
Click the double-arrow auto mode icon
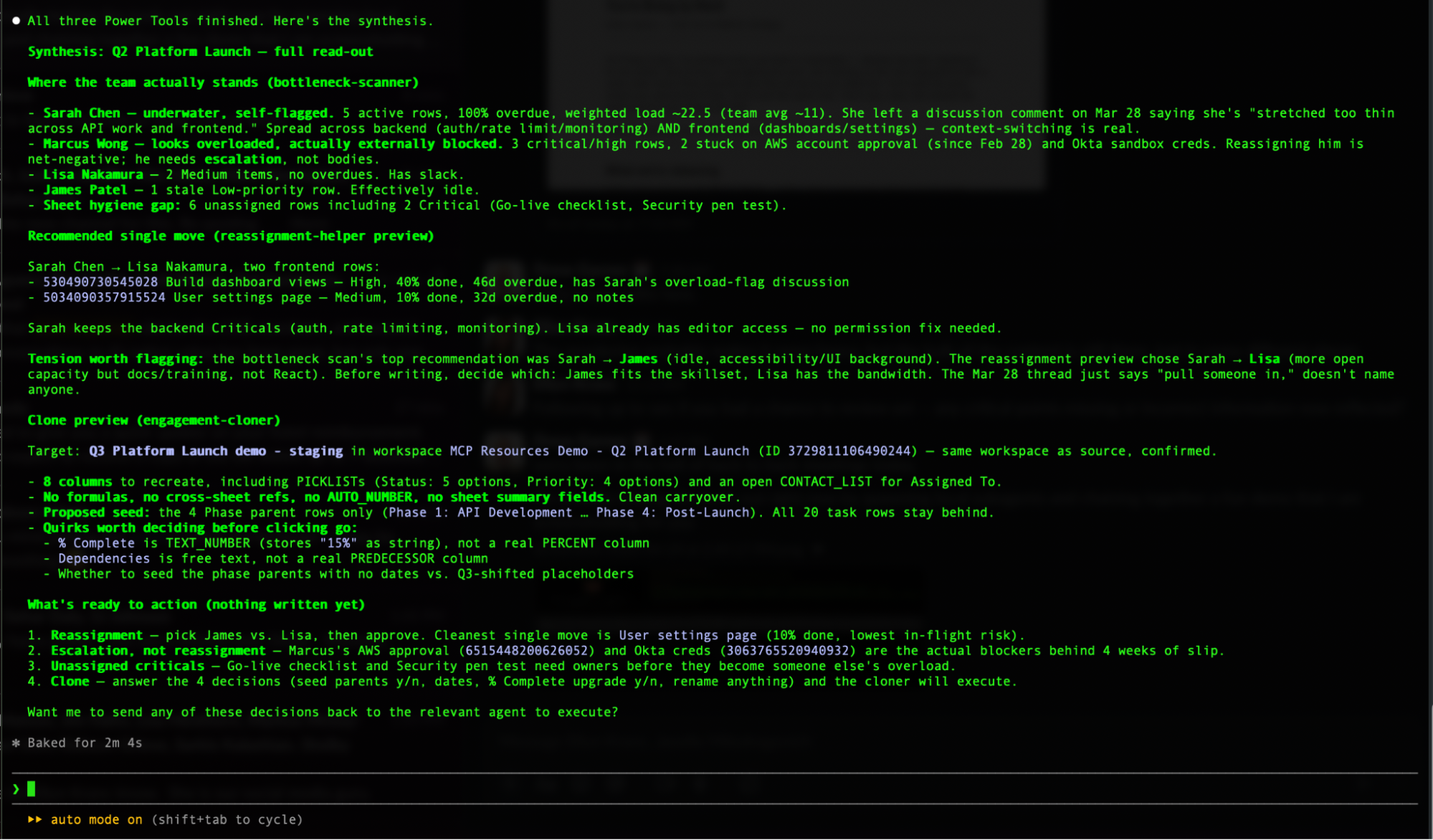click(x=34, y=820)
